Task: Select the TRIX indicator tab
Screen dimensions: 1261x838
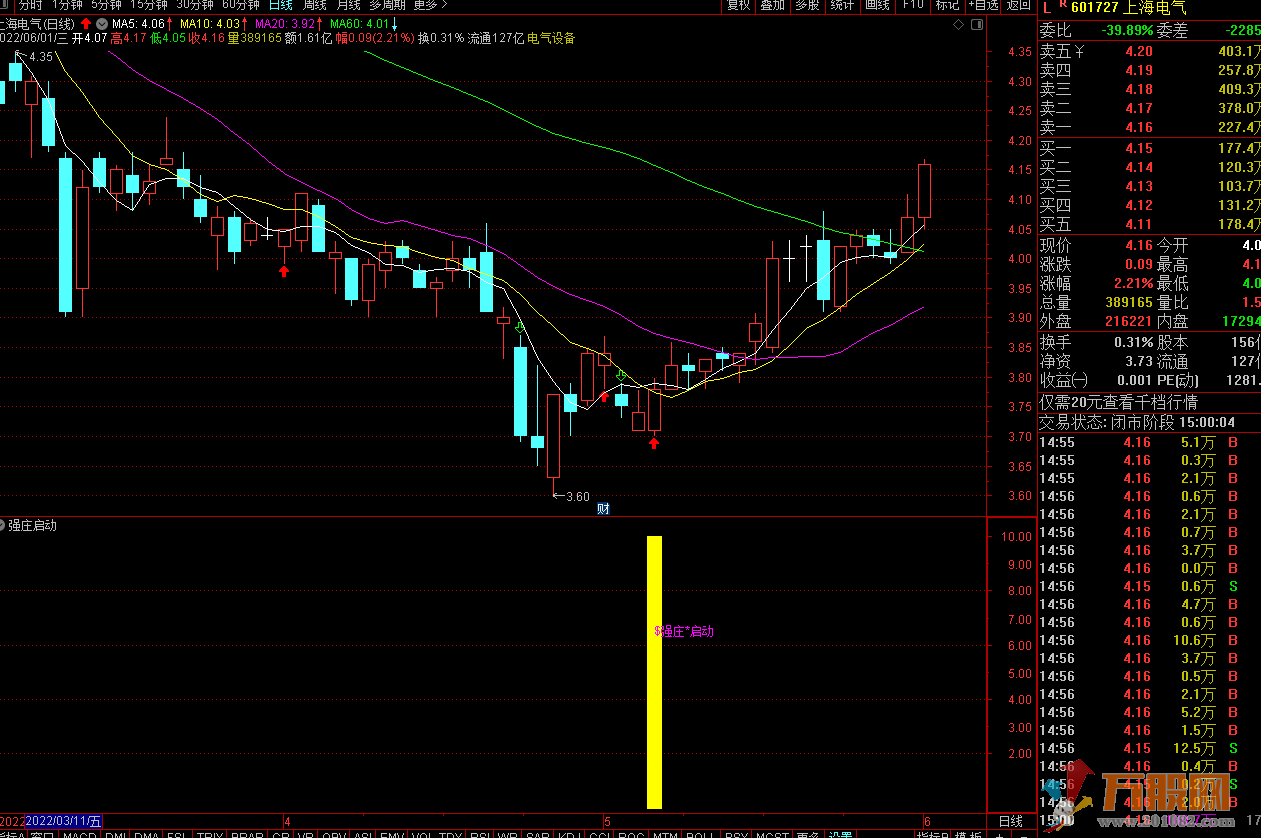Action: [210, 833]
